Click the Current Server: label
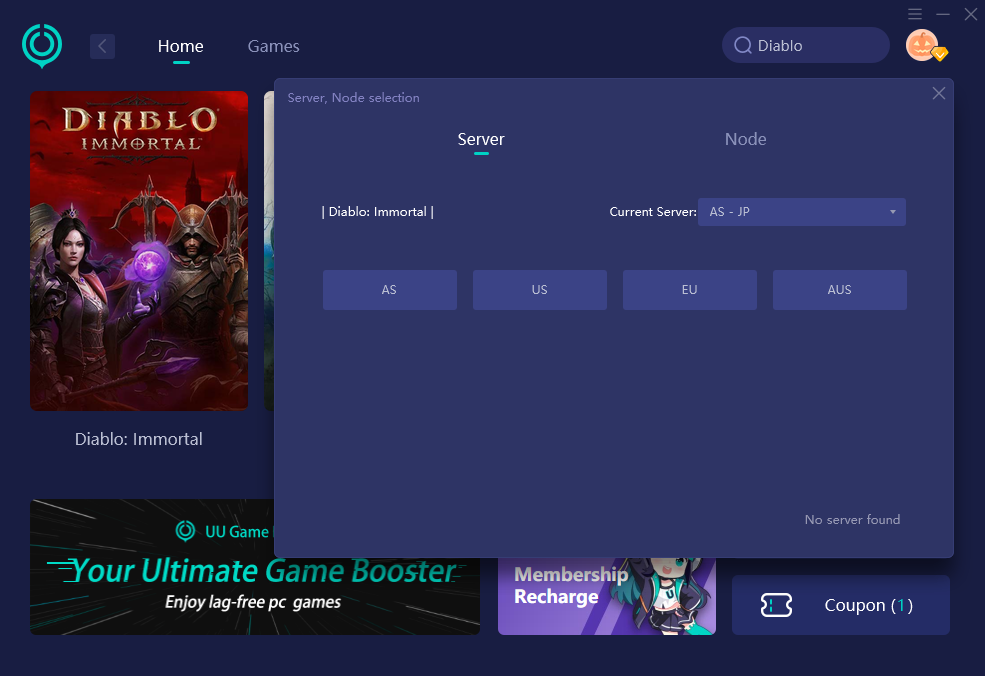This screenshot has height=676, width=985. tap(653, 212)
